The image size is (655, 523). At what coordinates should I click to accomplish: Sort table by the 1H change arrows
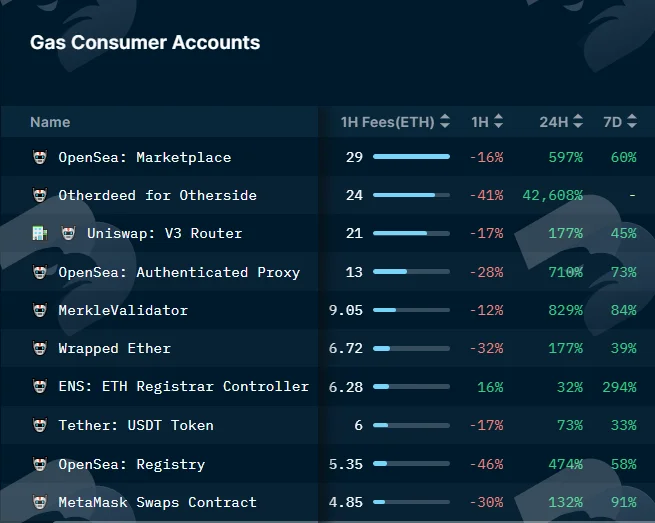[498, 122]
